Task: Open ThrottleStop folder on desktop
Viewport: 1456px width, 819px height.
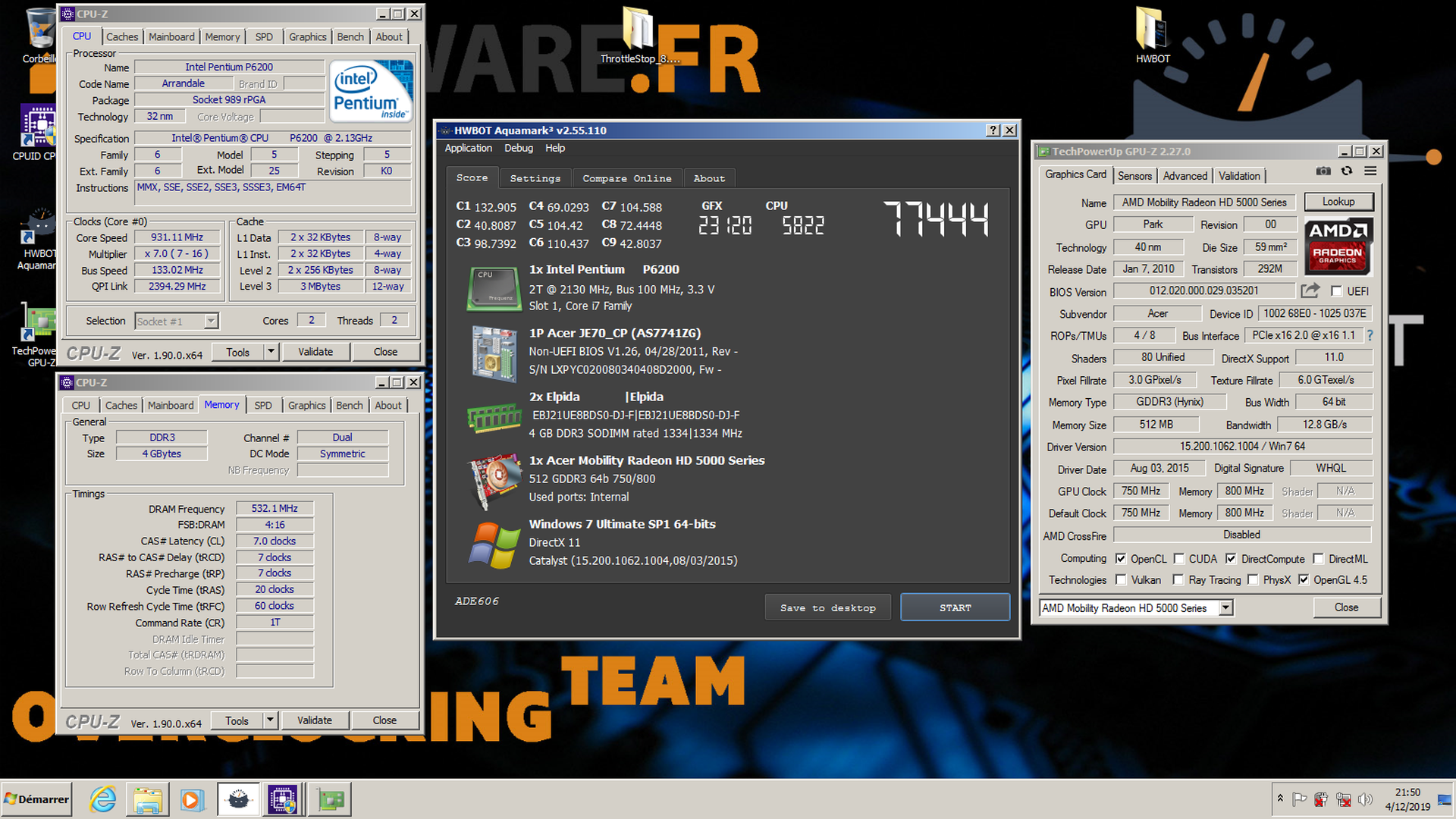Action: click(x=640, y=36)
